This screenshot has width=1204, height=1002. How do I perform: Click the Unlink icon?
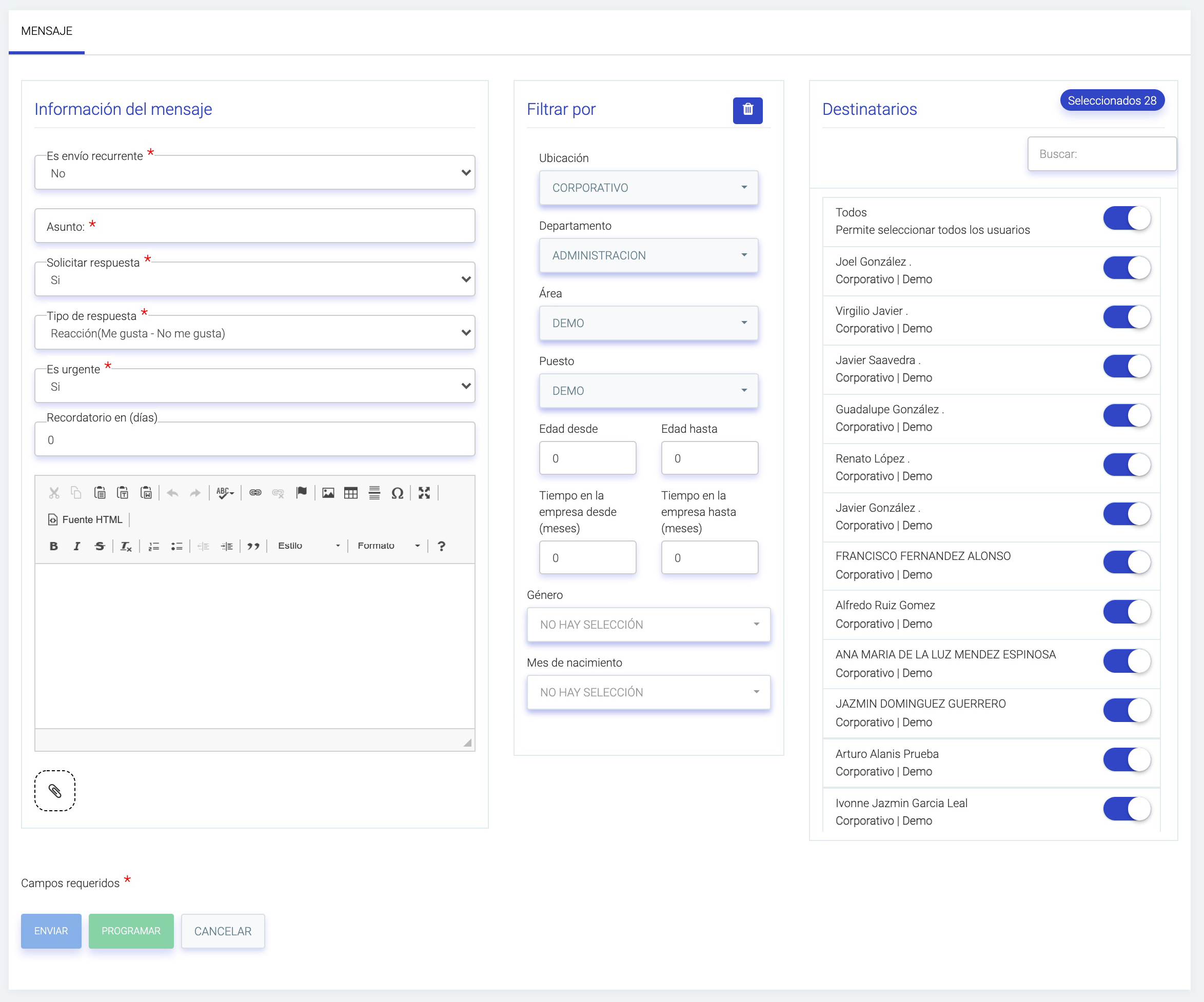click(x=278, y=493)
